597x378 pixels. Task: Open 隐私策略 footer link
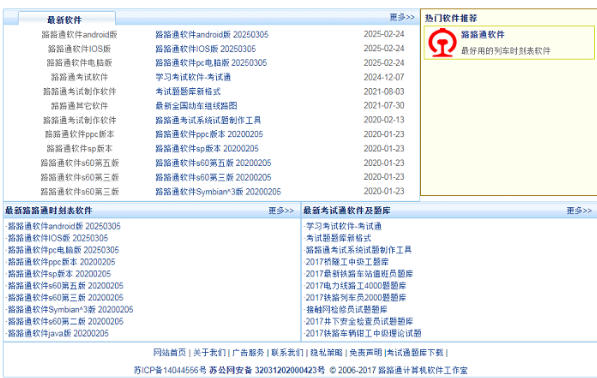[326, 352]
